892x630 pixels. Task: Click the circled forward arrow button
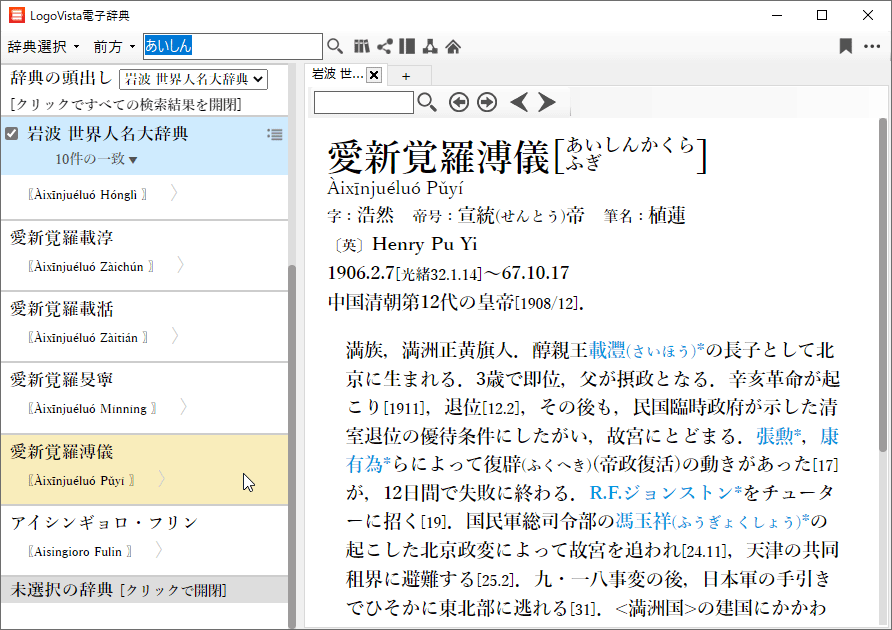point(487,102)
